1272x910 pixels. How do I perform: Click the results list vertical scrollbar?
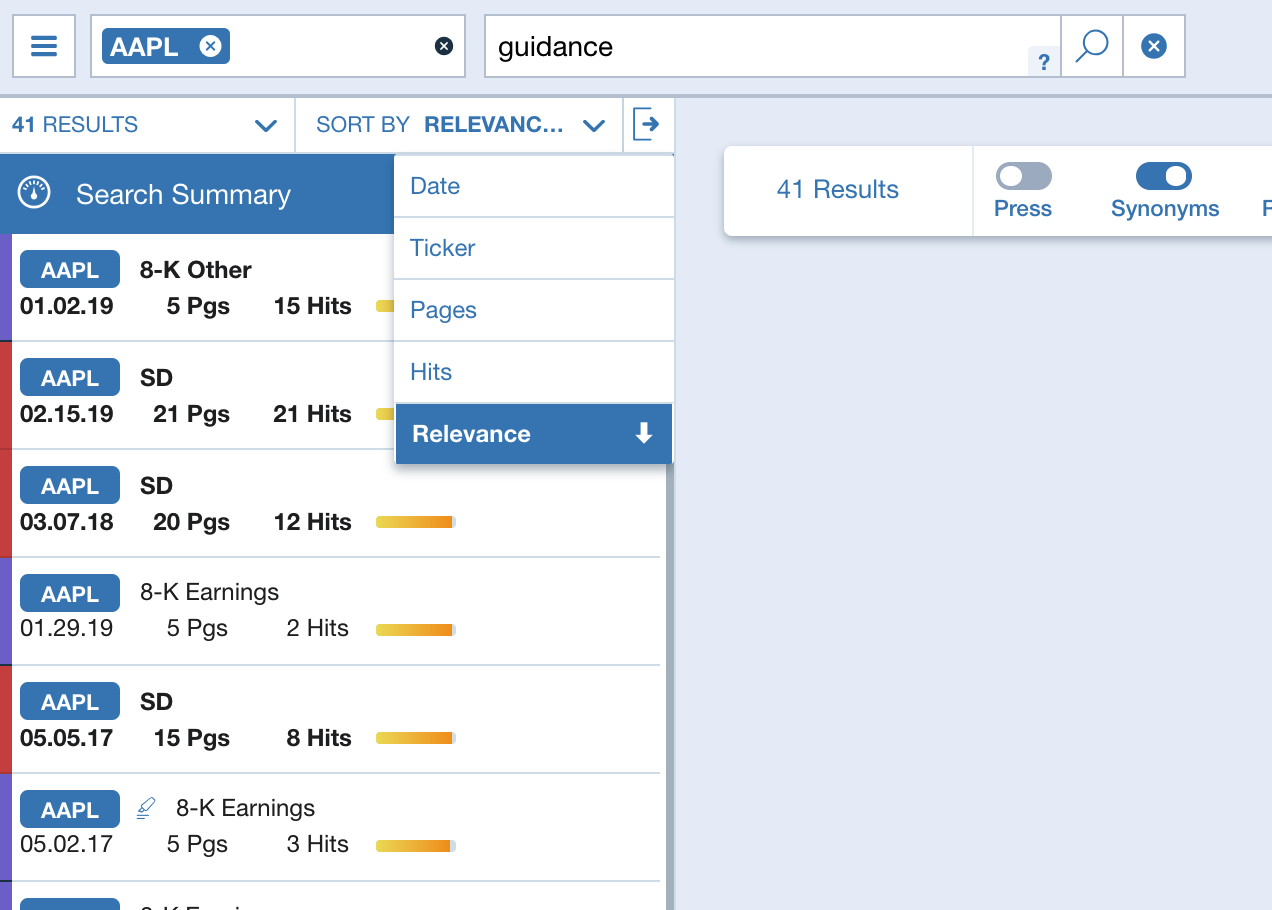click(x=669, y=686)
